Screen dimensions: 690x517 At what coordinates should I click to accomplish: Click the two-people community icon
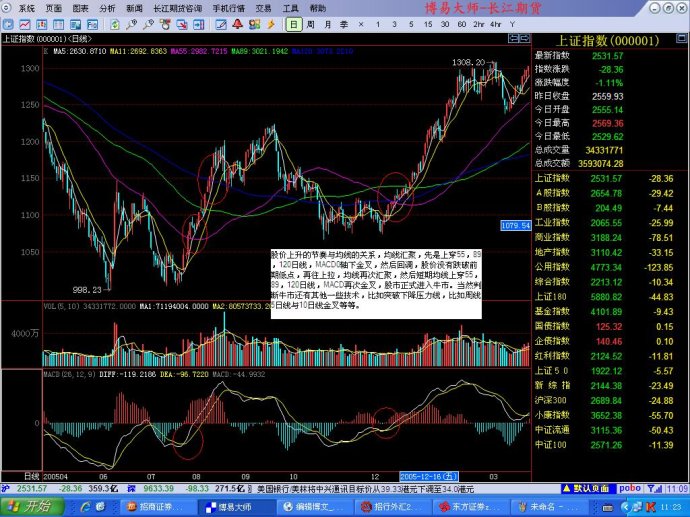(x=254, y=24)
